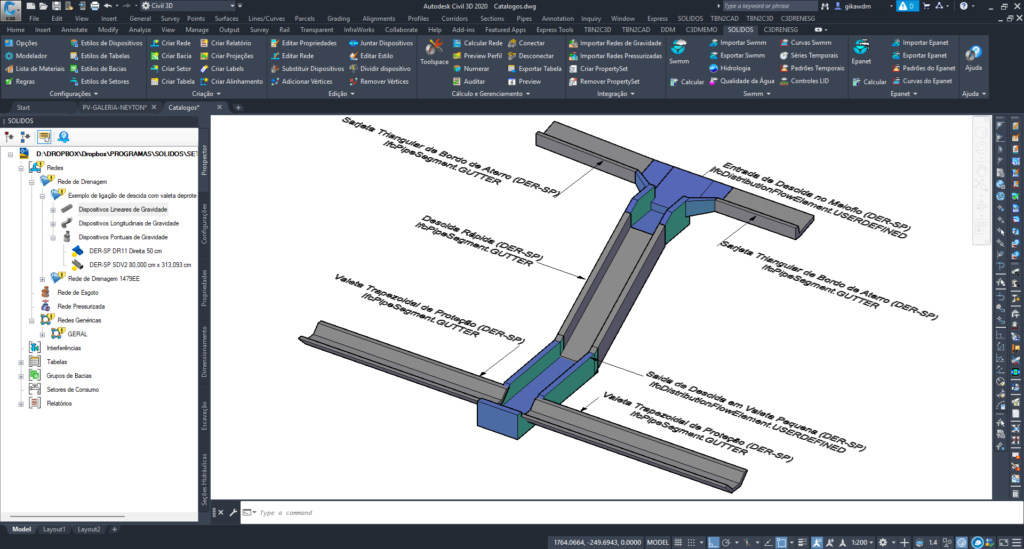1024x549 pixels.
Task: Open Ajuda help icon
Action: (973, 57)
